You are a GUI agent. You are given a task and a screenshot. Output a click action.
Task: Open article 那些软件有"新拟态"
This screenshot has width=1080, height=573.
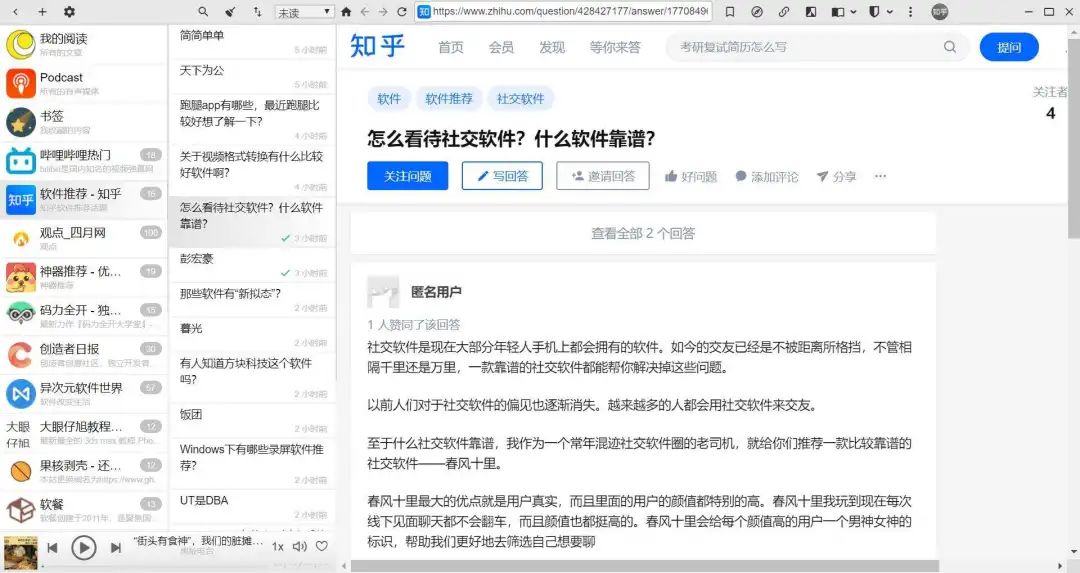tap(252, 300)
